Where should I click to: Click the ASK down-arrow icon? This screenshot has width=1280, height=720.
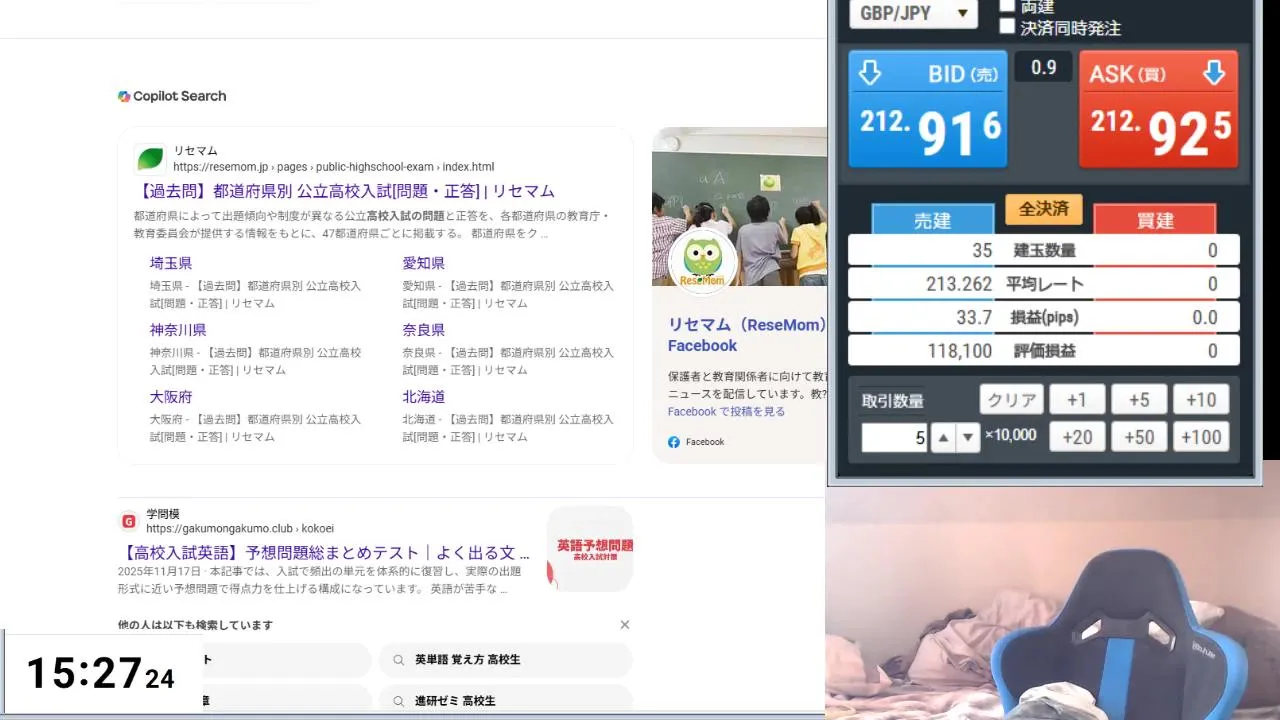tap(1214, 73)
